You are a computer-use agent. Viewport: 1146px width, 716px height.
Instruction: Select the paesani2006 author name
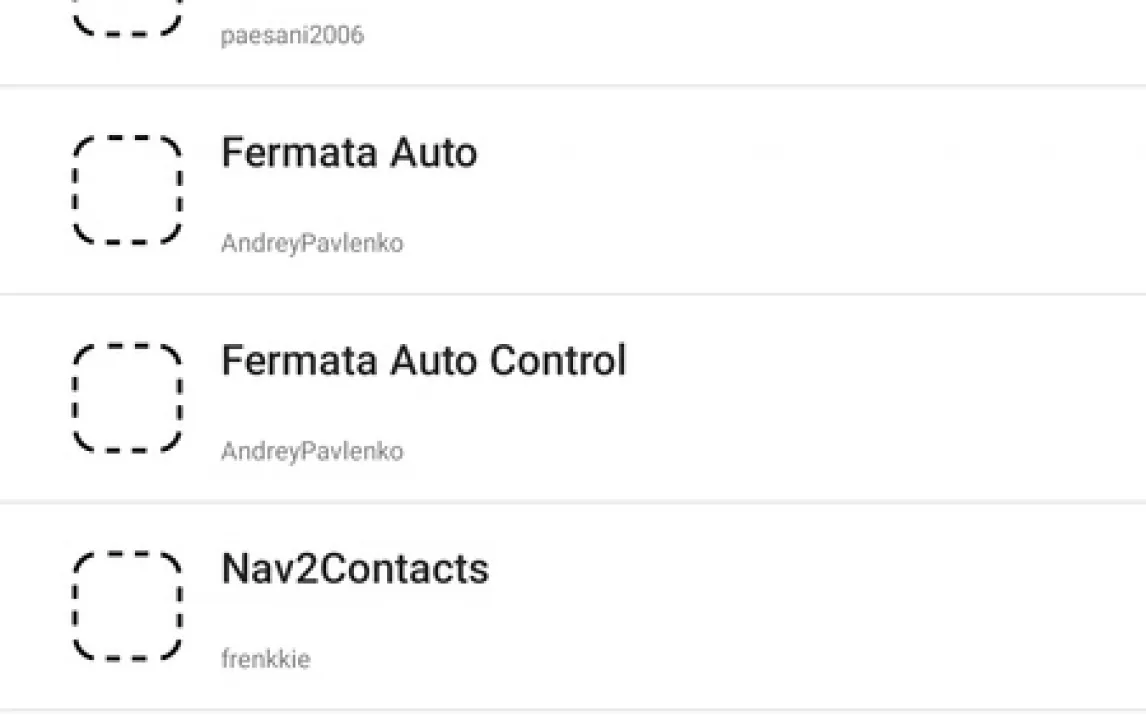pos(292,36)
